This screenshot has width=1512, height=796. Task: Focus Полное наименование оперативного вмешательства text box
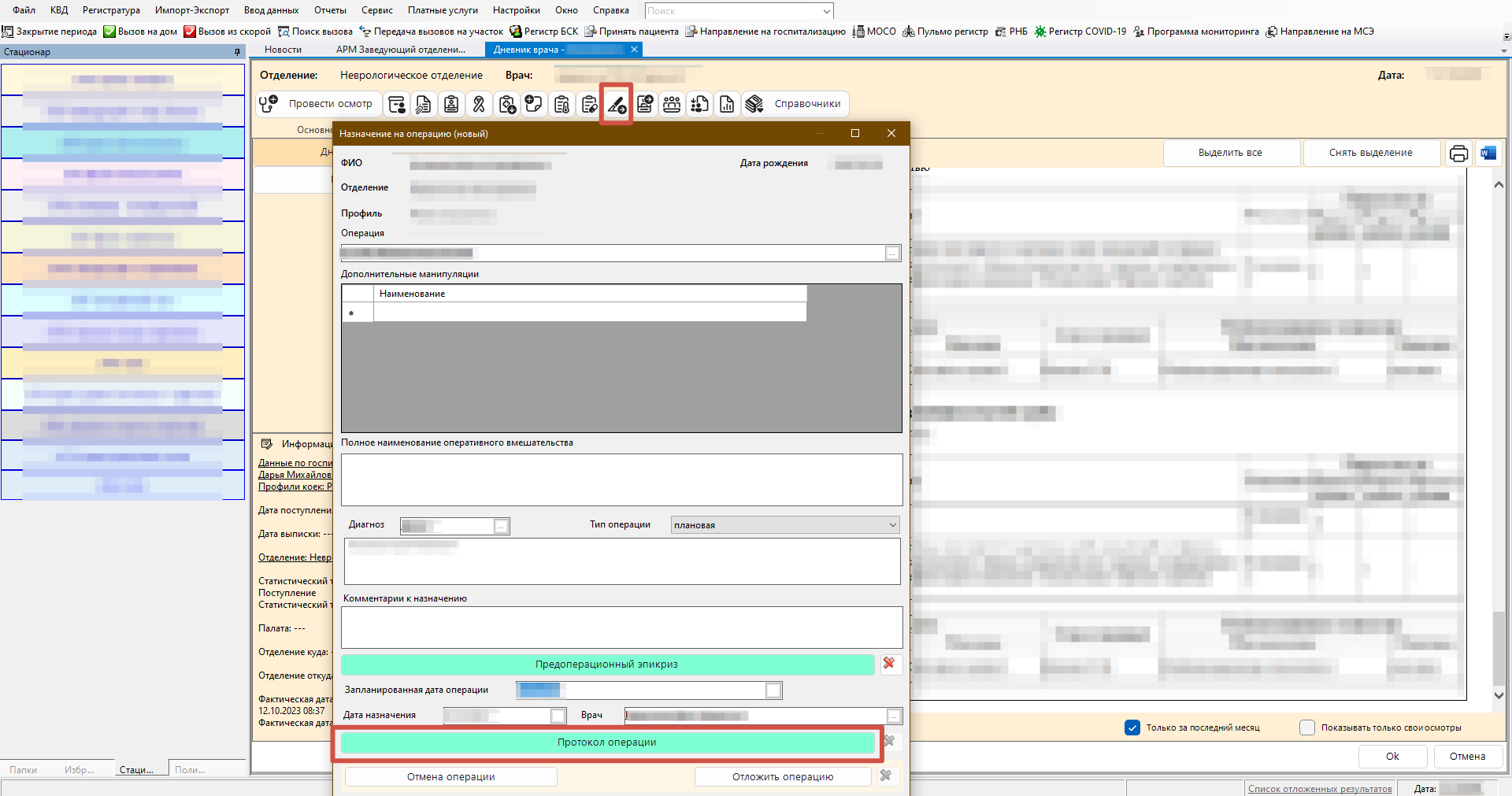[x=621, y=479]
